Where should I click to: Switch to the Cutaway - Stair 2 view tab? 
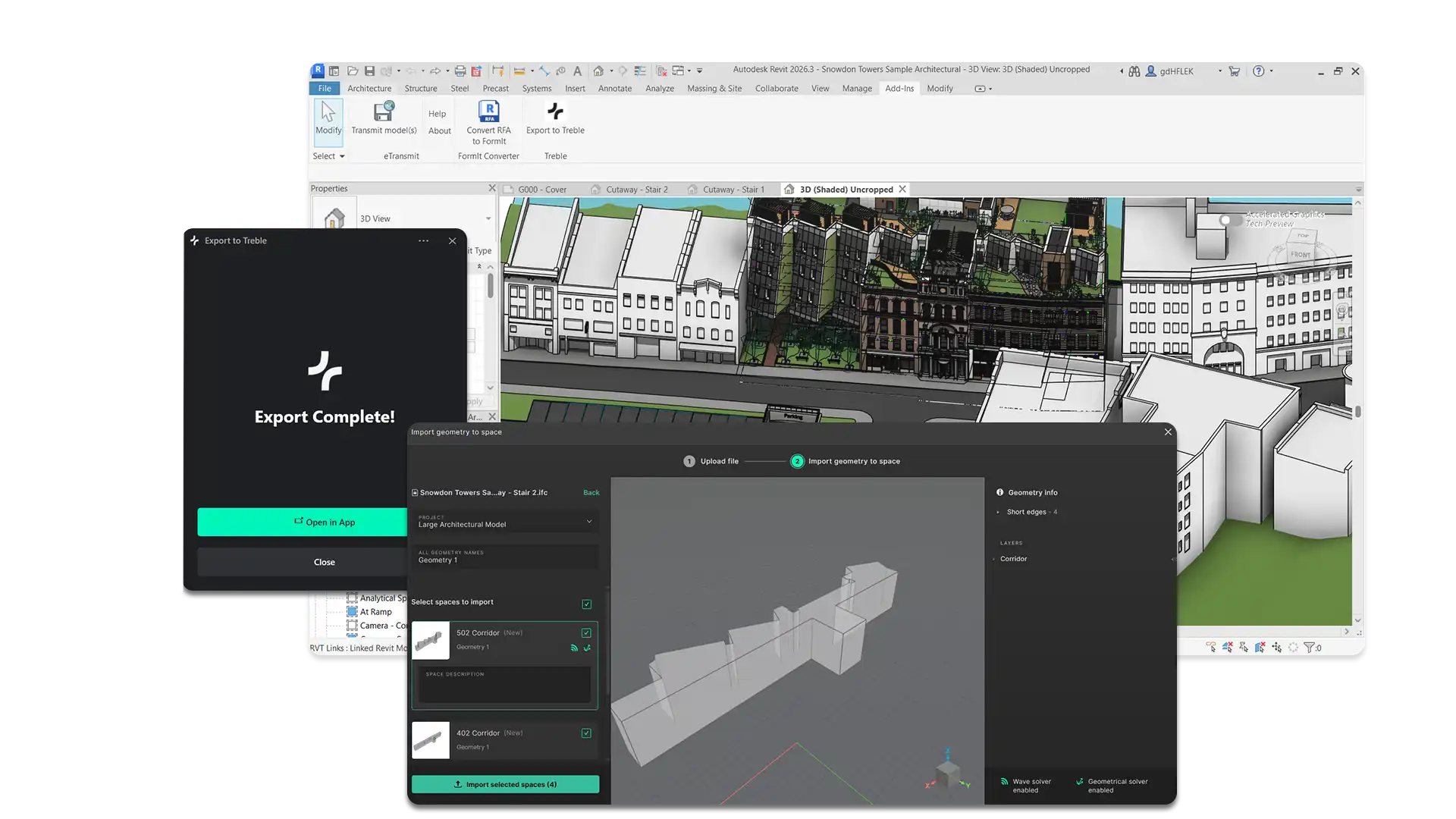[x=636, y=190]
